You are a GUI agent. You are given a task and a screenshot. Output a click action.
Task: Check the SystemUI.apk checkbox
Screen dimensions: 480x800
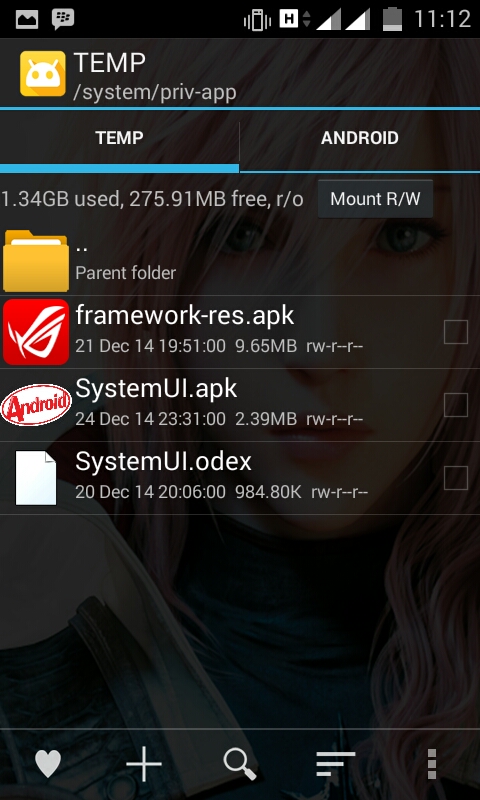pos(456,405)
